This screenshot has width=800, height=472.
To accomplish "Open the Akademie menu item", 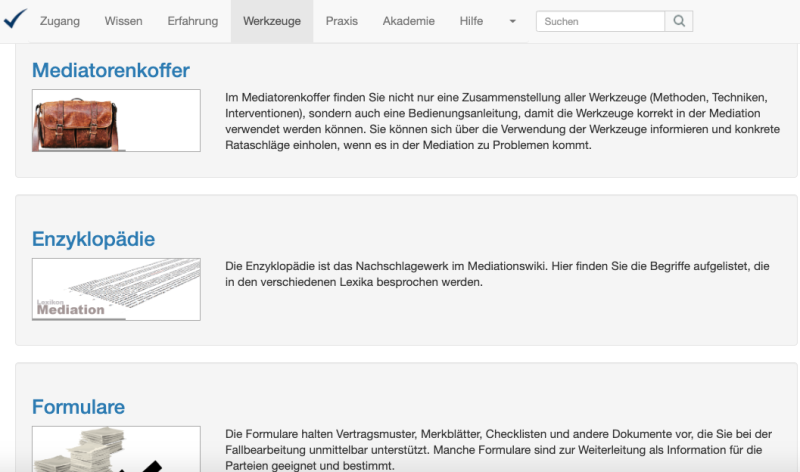I will pyautogui.click(x=408, y=21).
